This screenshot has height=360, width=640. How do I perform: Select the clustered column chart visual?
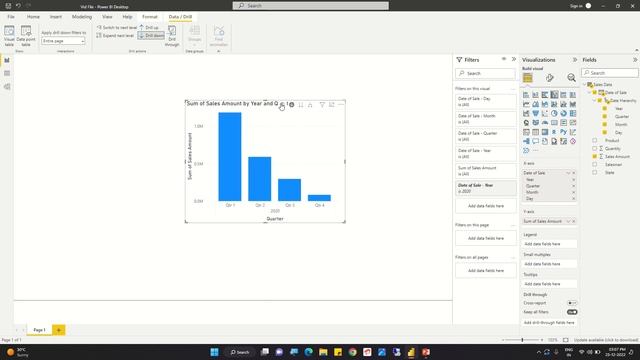click(554, 95)
